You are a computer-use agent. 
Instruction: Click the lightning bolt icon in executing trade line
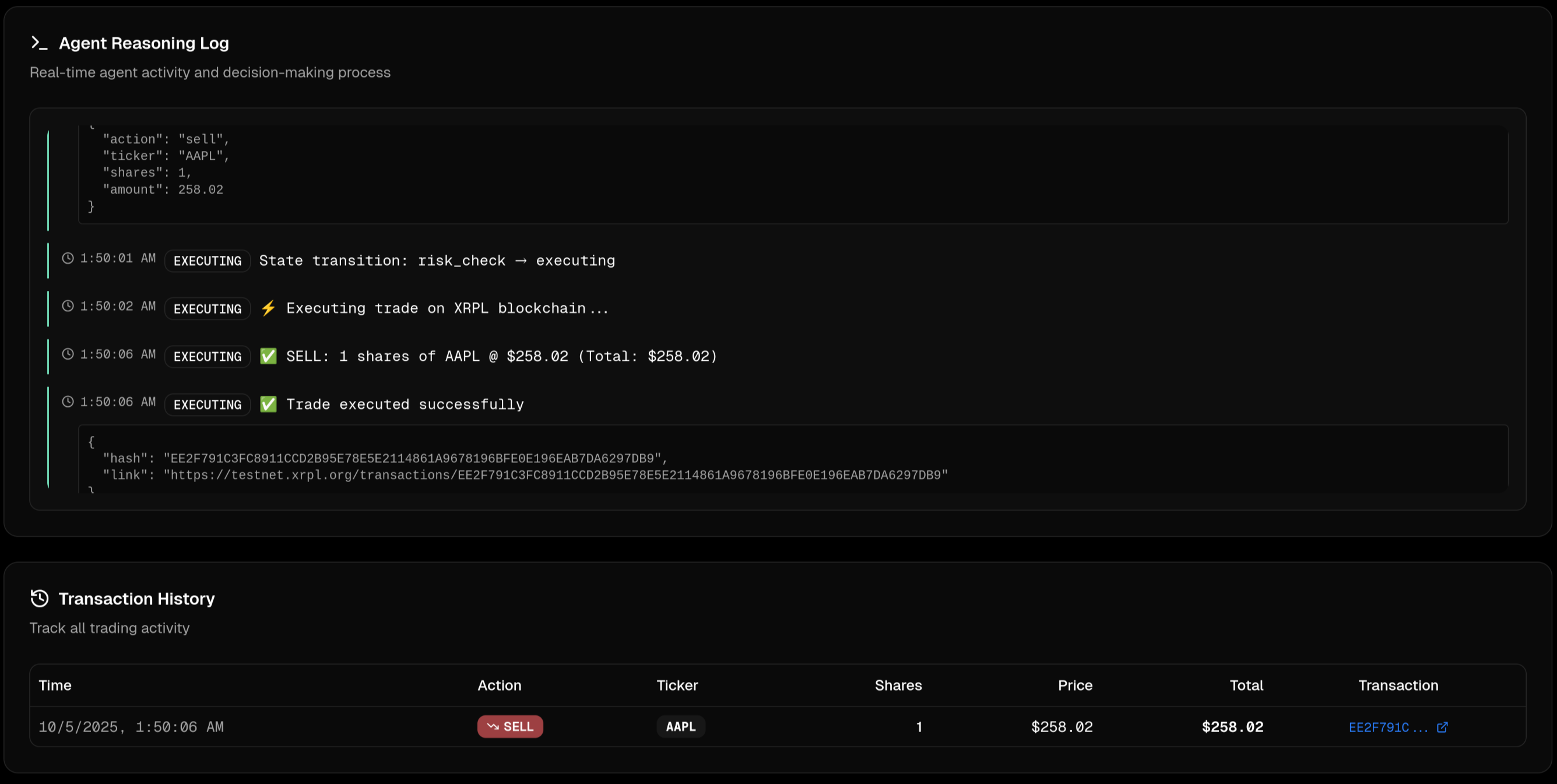coord(268,308)
